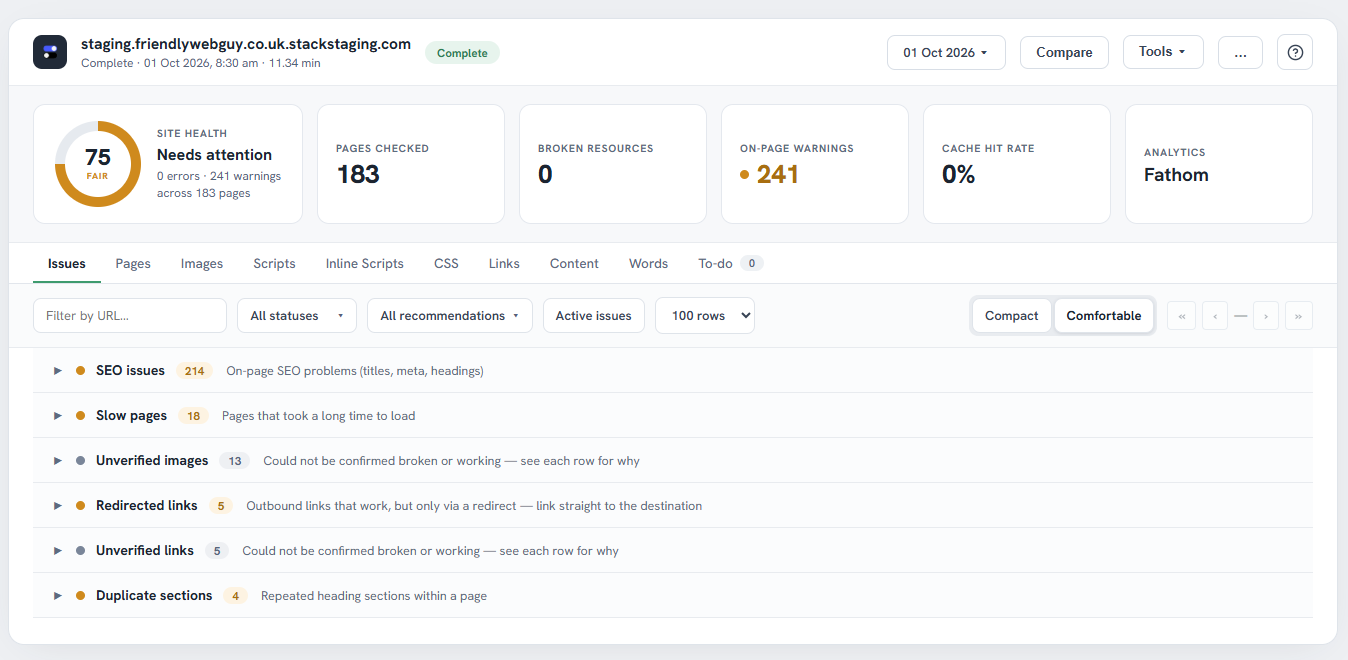Screen dimensions: 1348x660
Task: Open the Tools dropdown menu
Action: click(x=1163, y=52)
